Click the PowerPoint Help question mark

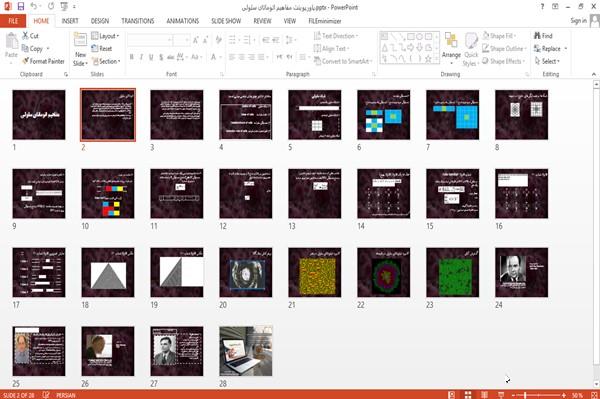click(542, 7)
